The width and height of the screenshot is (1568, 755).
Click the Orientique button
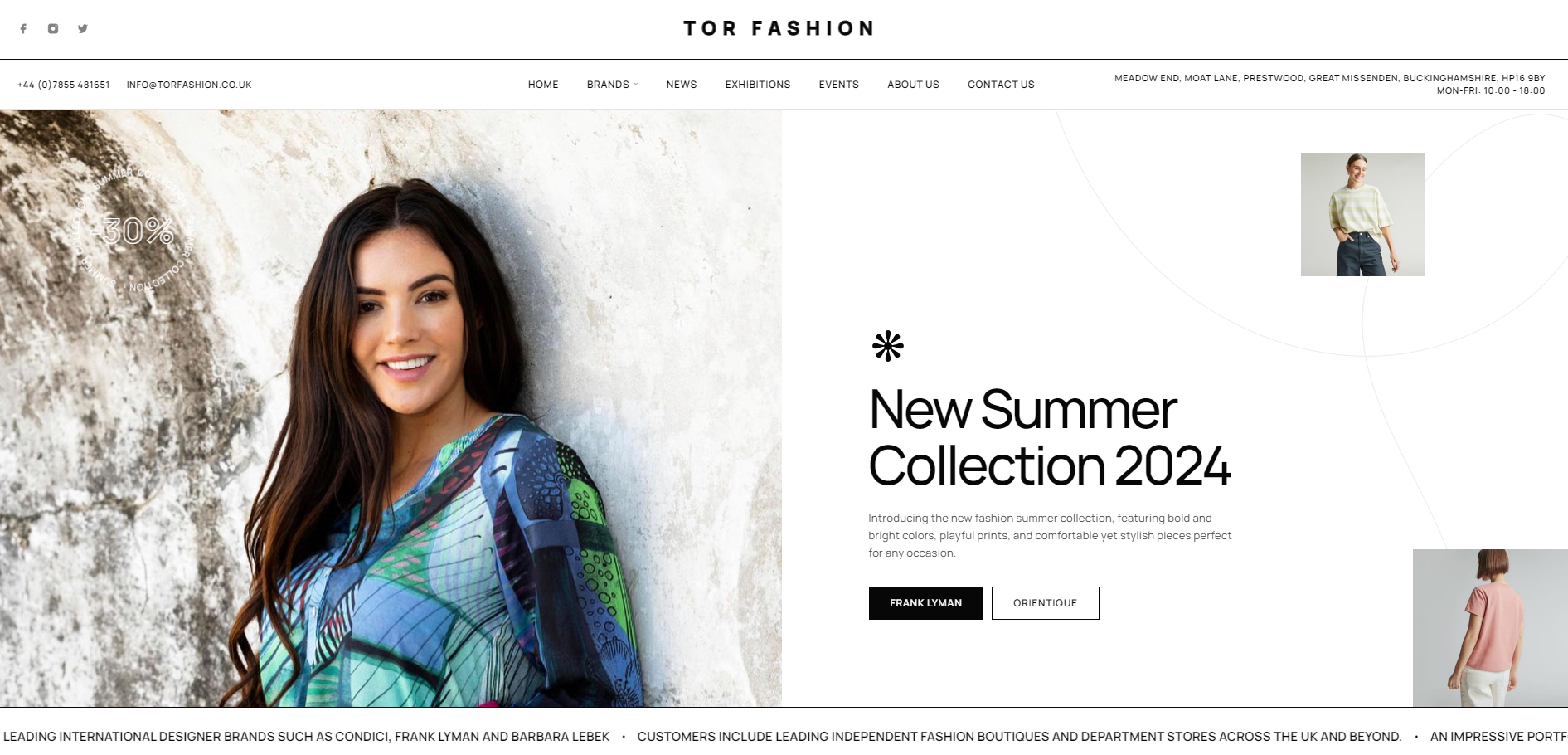tap(1045, 603)
